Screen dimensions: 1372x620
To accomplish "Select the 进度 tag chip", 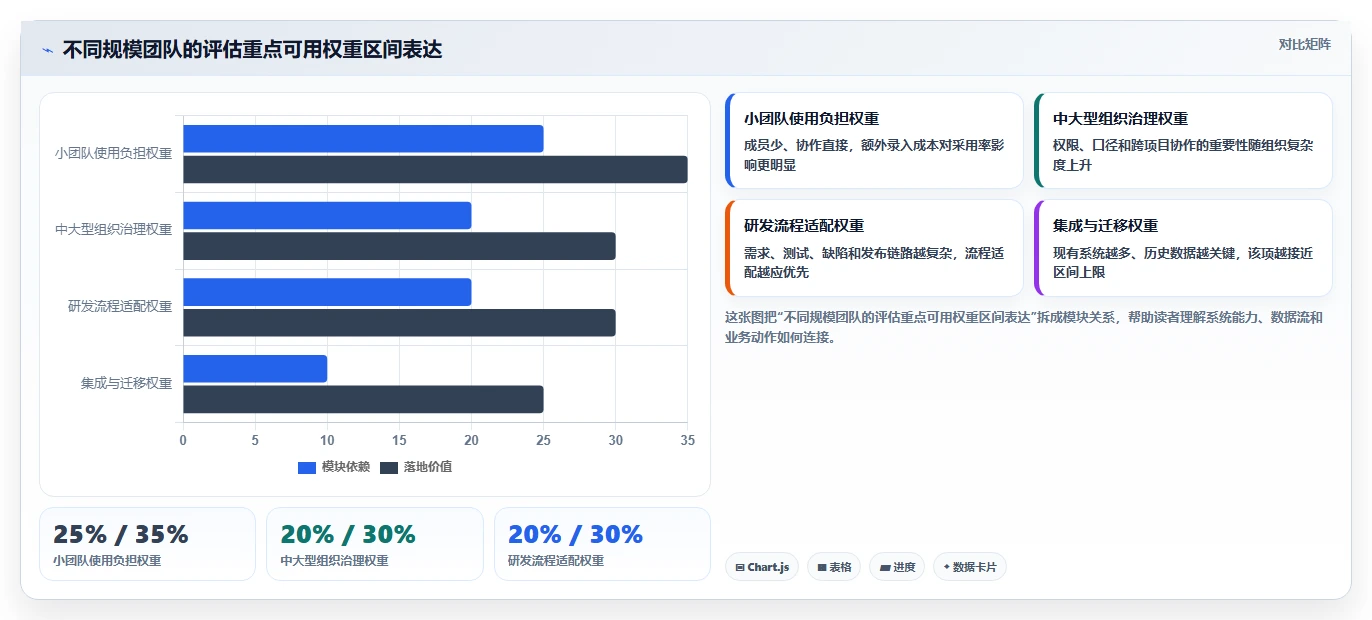I will (897, 567).
